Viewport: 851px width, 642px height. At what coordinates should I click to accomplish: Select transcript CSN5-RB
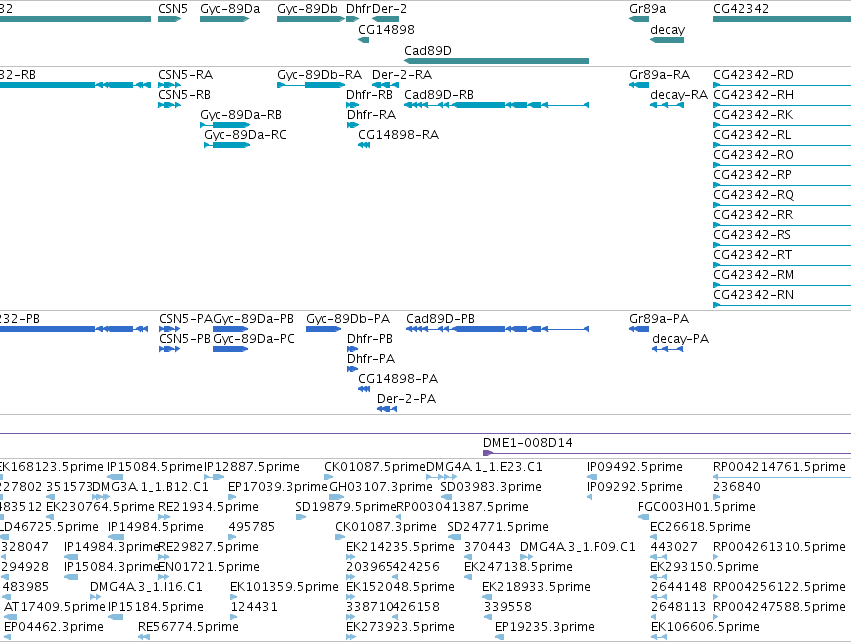tap(185, 94)
